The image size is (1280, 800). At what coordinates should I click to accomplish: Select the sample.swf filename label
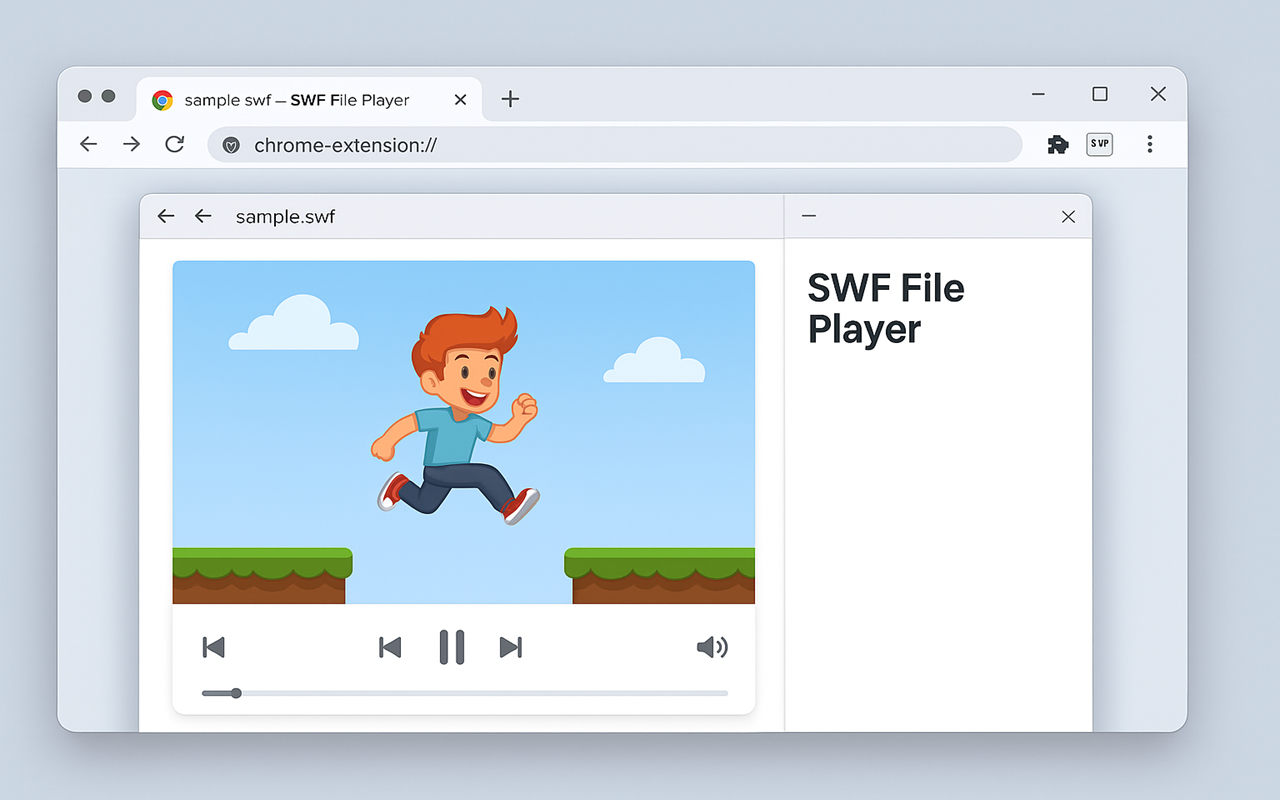(285, 216)
